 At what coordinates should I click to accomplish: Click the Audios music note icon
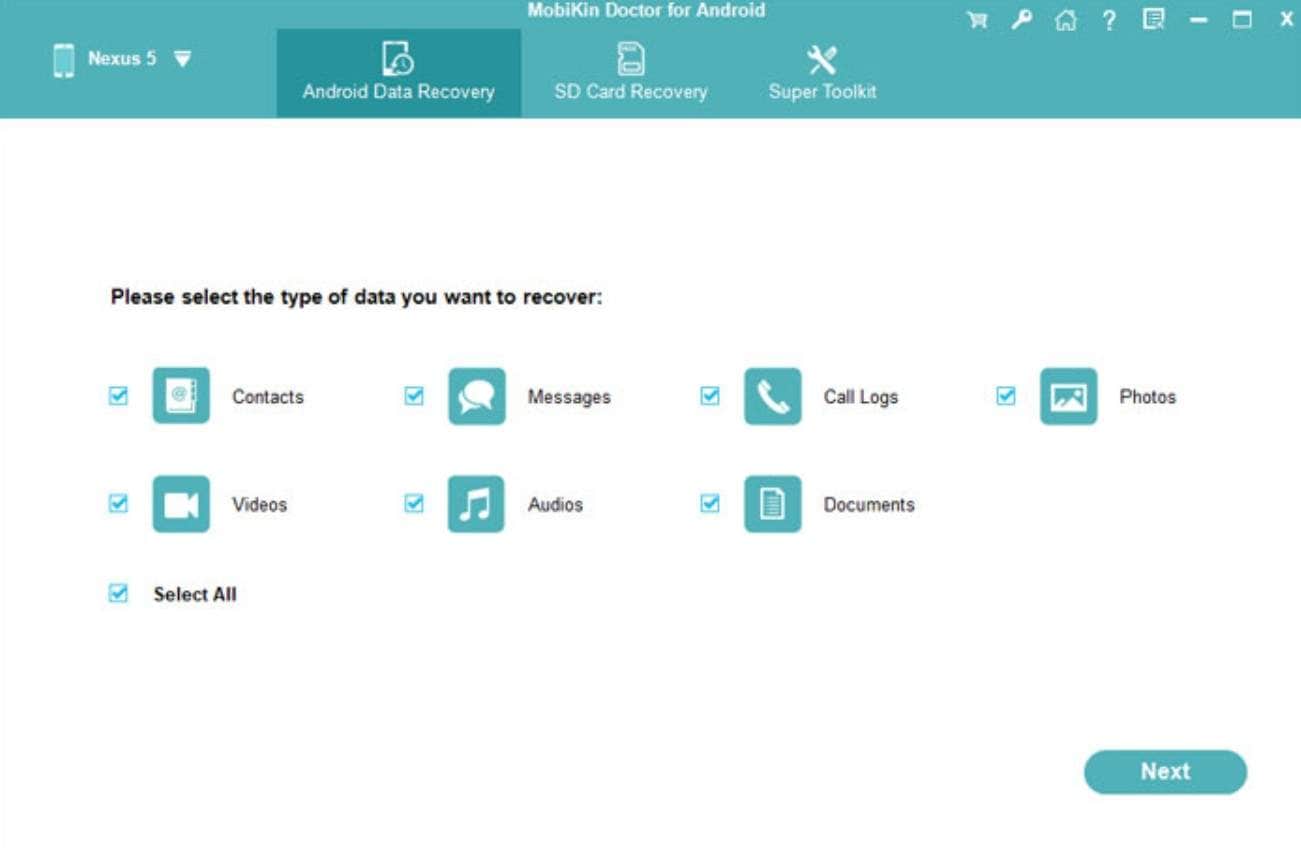[477, 504]
